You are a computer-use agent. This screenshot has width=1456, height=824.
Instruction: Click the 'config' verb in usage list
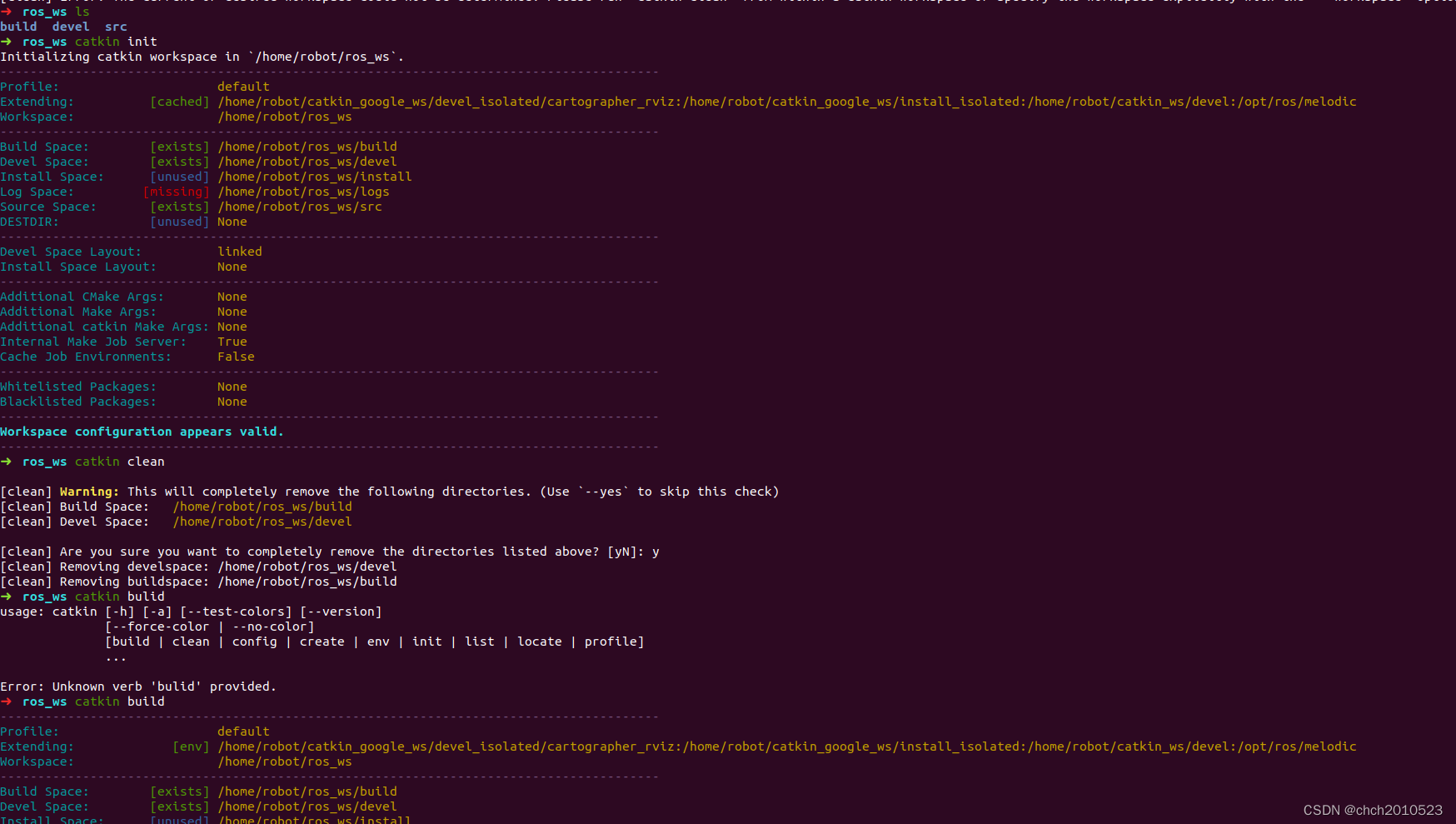tap(255, 642)
